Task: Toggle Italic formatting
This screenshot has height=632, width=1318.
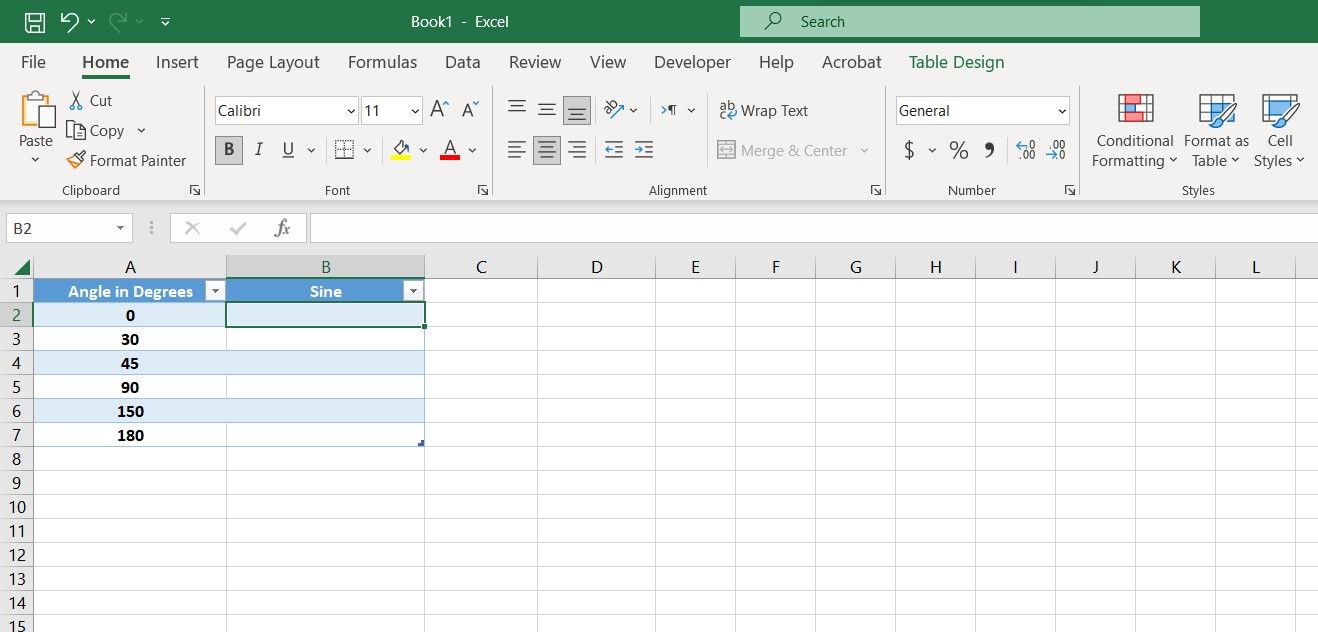Action: 259,150
